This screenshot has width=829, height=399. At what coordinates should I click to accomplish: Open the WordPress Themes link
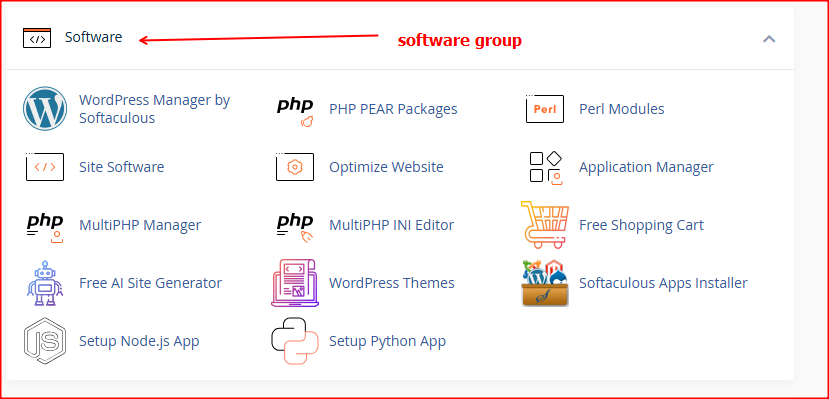tap(392, 283)
